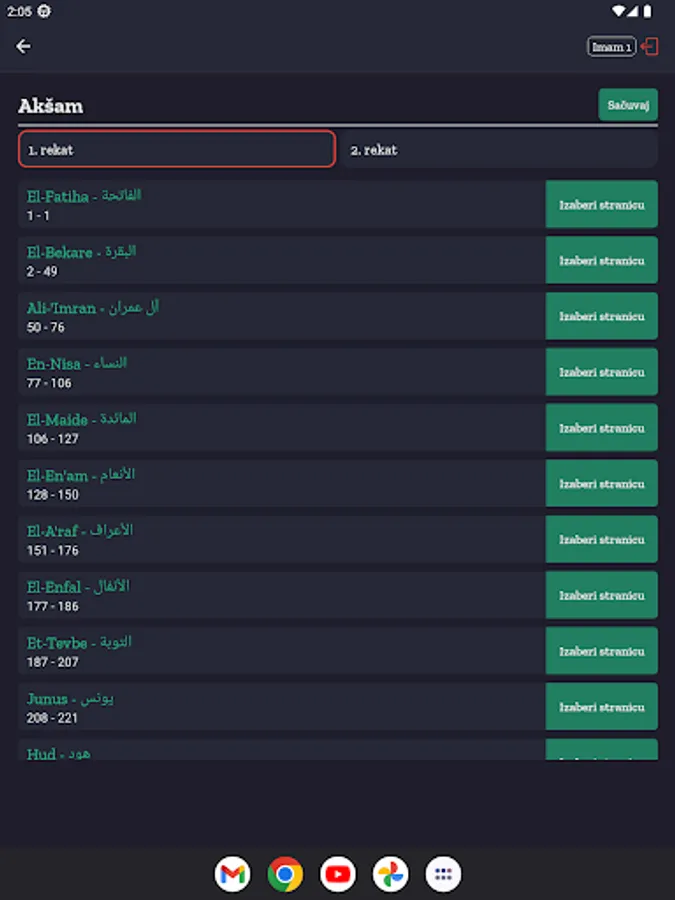The image size is (675, 900).
Task: Open the Gmail app in the dock
Action: (x=232, y=874)
